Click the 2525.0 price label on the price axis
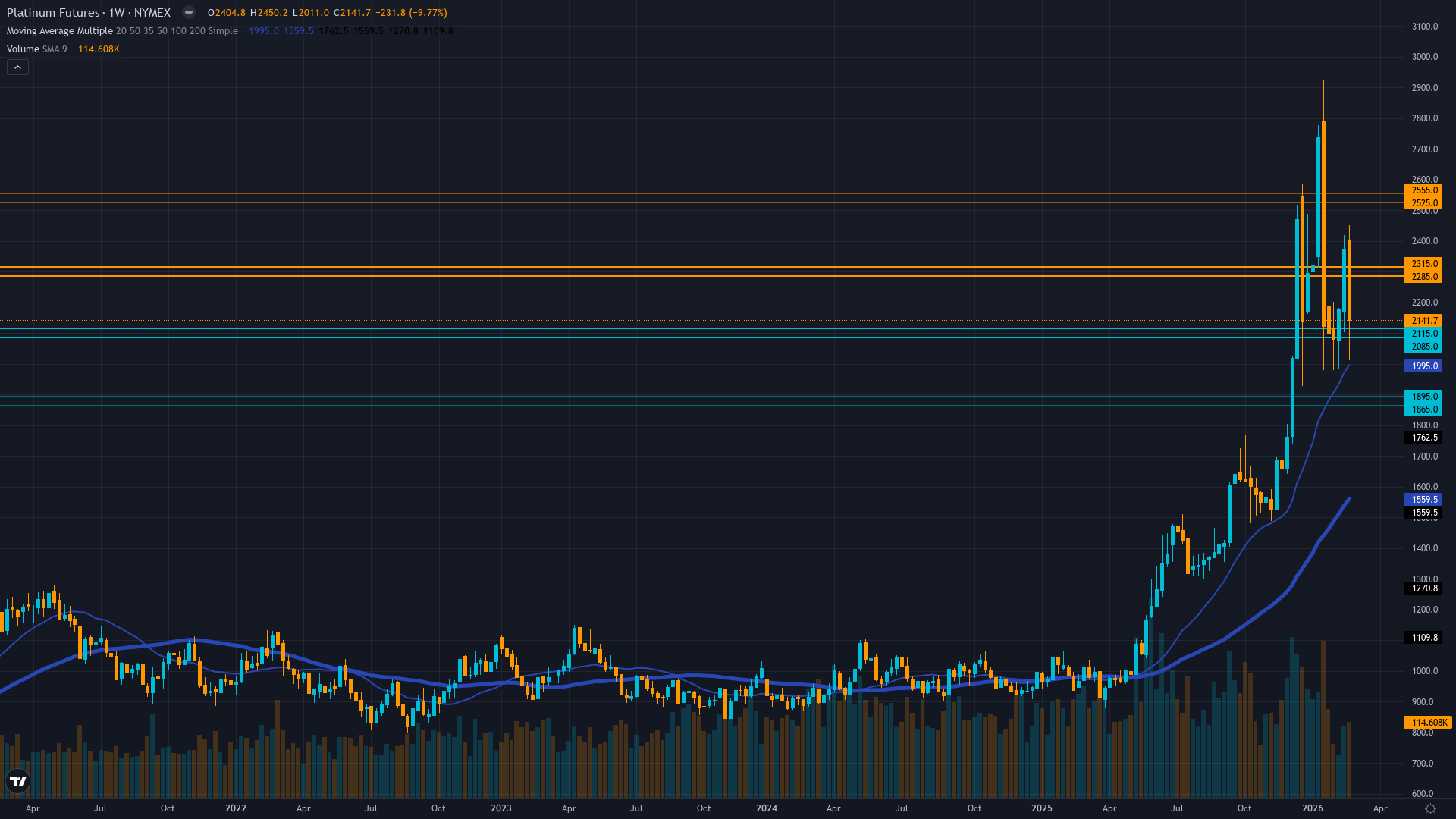This screenshot has width=1456, height=819. click(1424, 203)
